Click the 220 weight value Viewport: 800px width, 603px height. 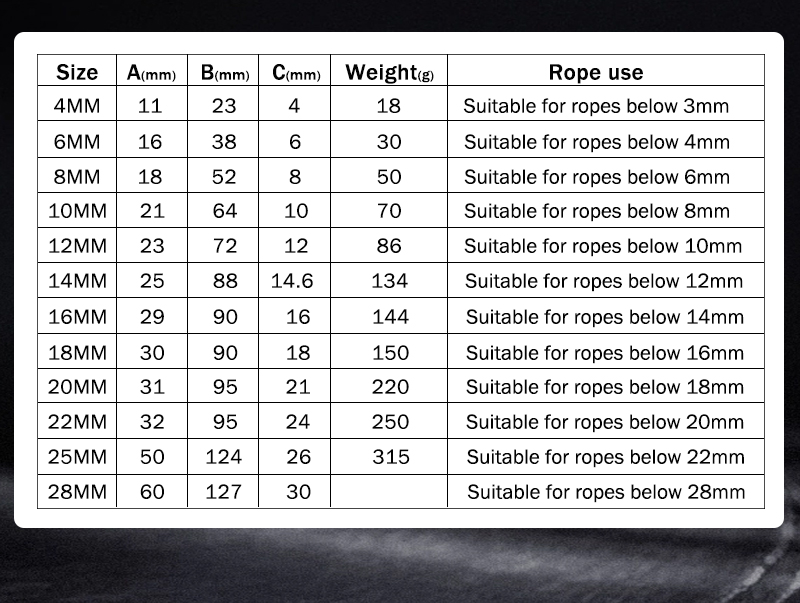pos(390,387)
